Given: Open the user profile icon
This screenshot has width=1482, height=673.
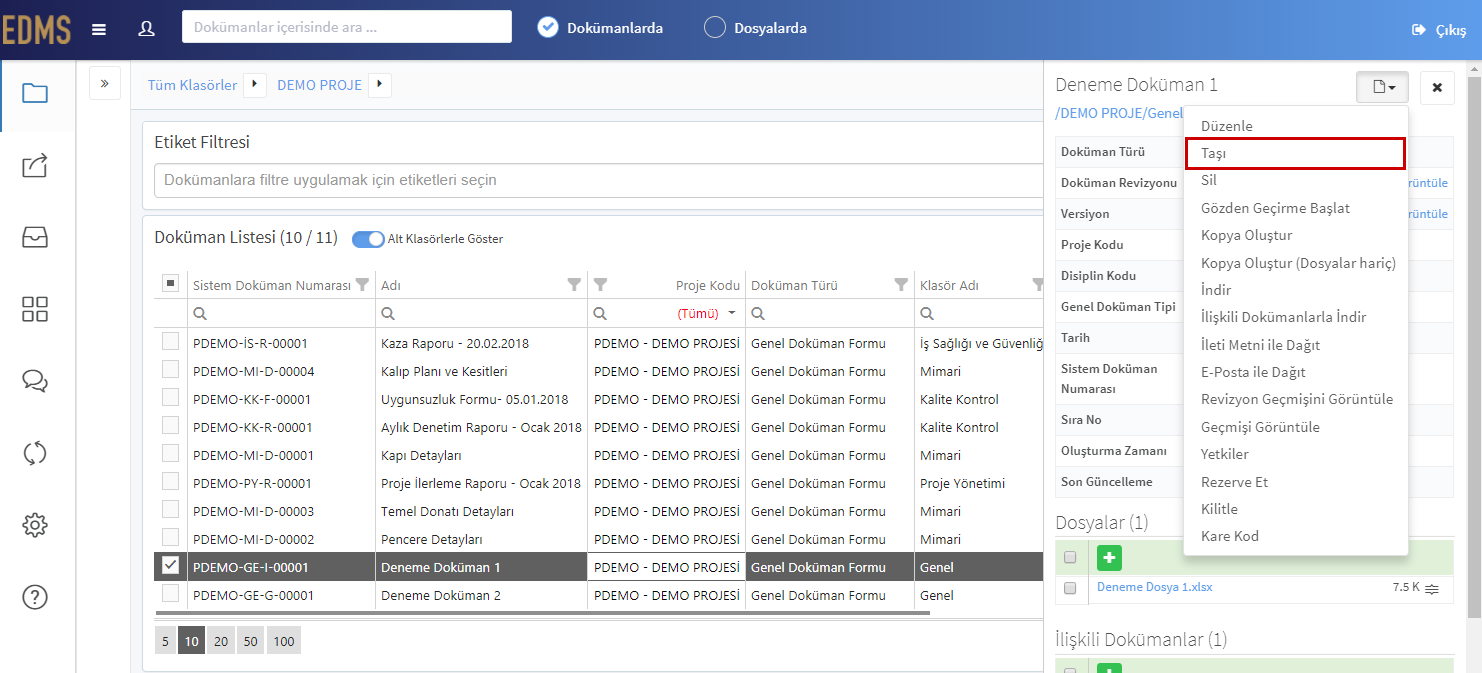Looking at the screenshot, I should [x=146, y=29].
